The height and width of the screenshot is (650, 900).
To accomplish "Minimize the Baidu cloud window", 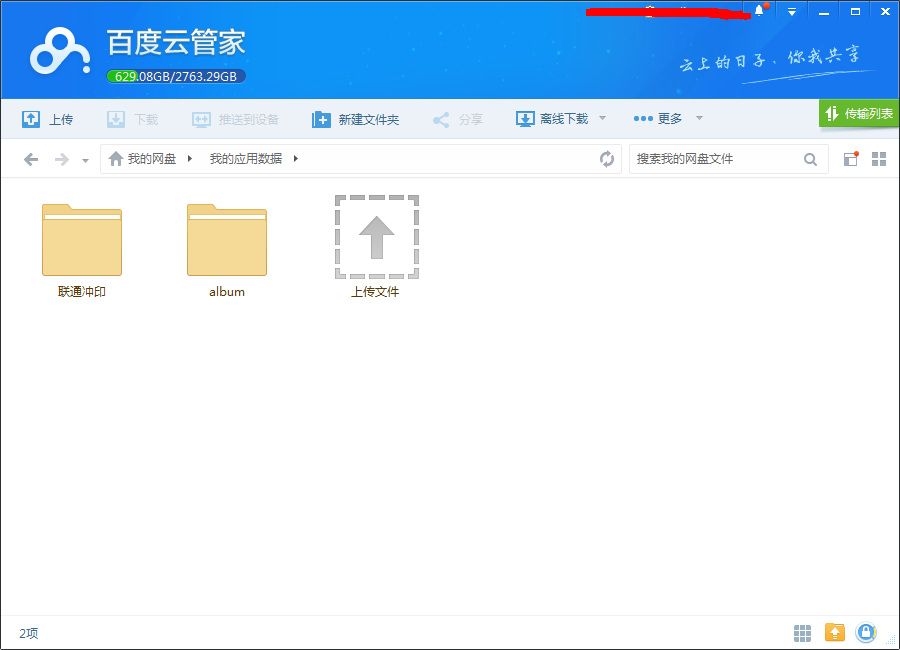I will (x=824, y=11).
